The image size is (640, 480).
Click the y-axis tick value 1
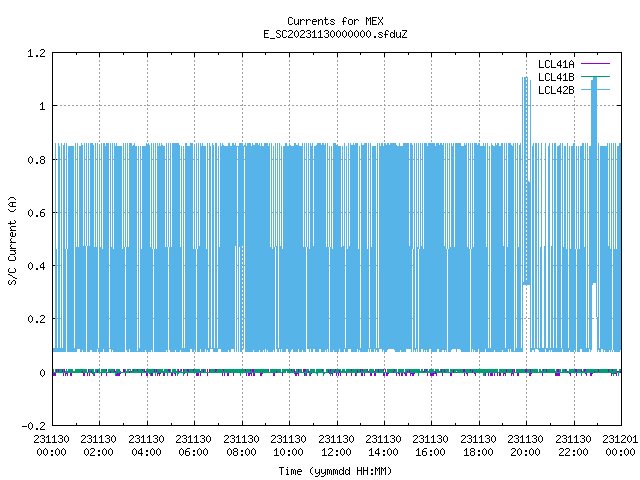click(x=42, y=107)
